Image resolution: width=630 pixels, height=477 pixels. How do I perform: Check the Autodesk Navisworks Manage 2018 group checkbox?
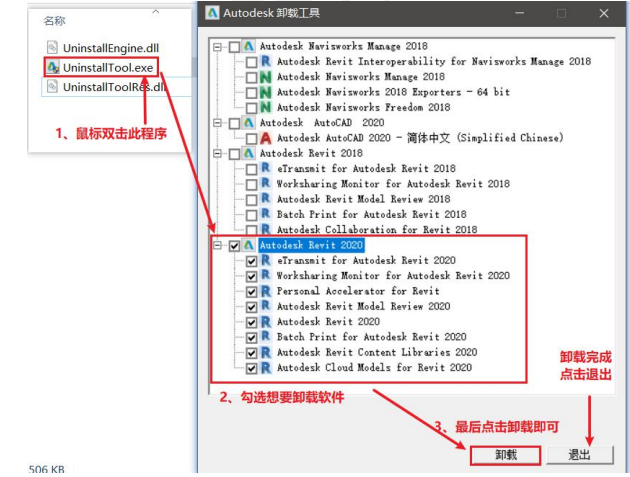[234, 47]
